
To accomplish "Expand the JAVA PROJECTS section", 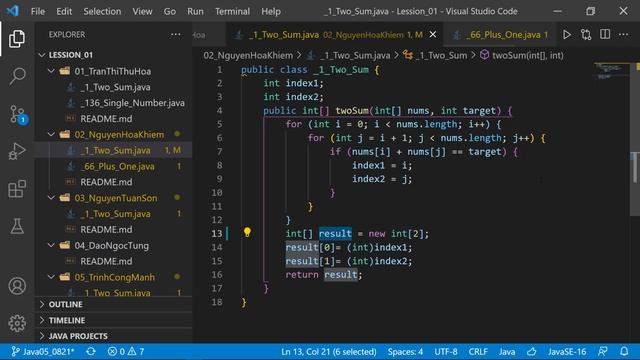I will 113,336.
